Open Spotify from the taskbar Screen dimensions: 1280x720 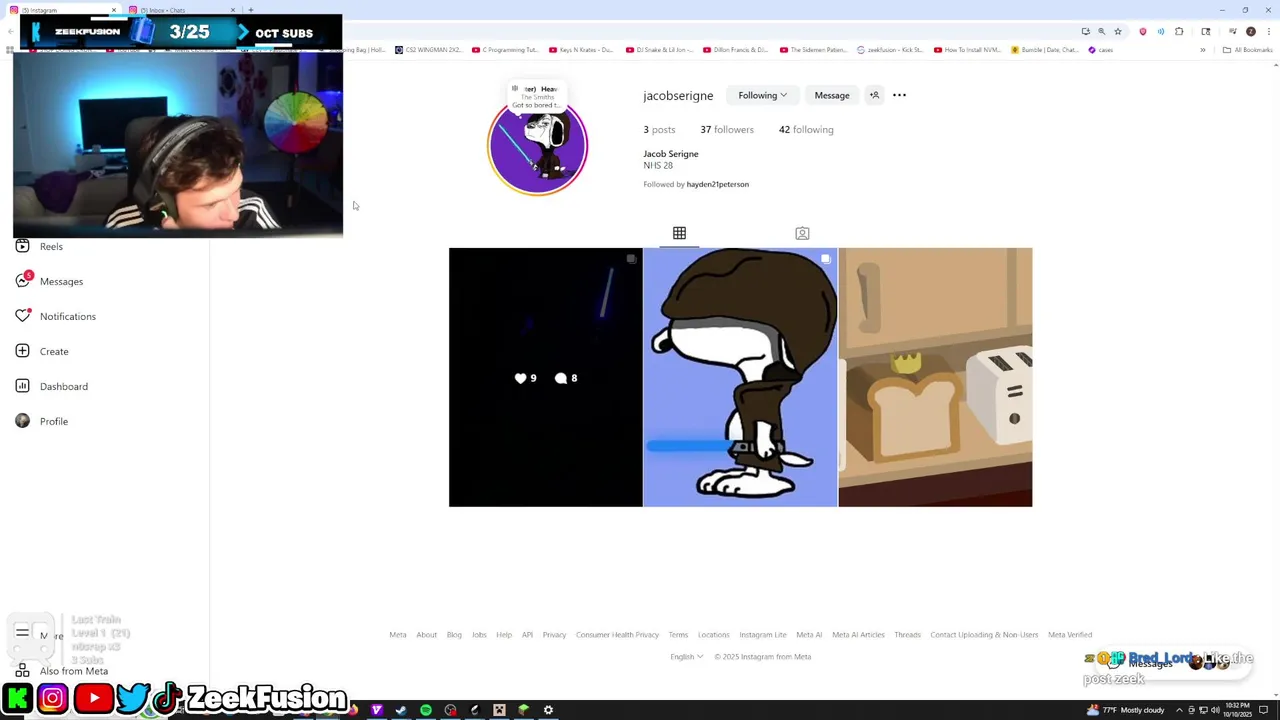pyautogui.click(x=426, y=710)
